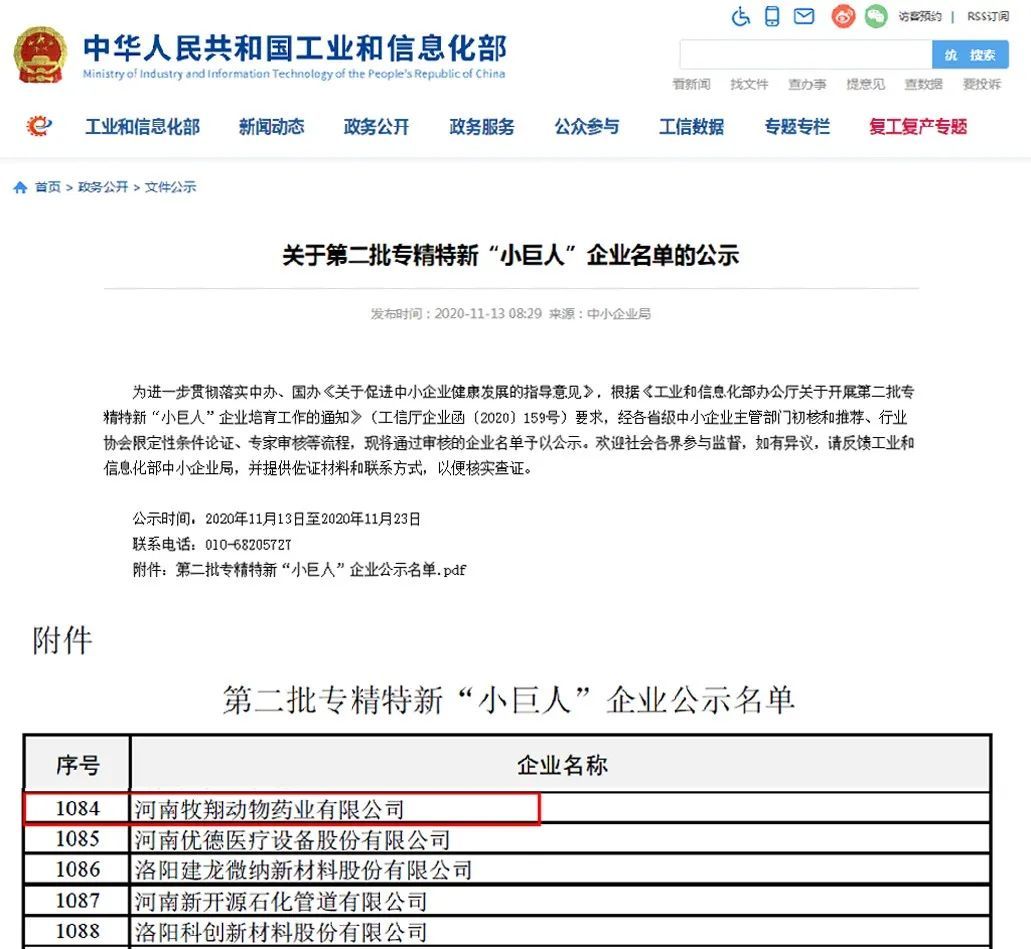
Task: Select the 查数据 quick link
Action: point(924,84)
